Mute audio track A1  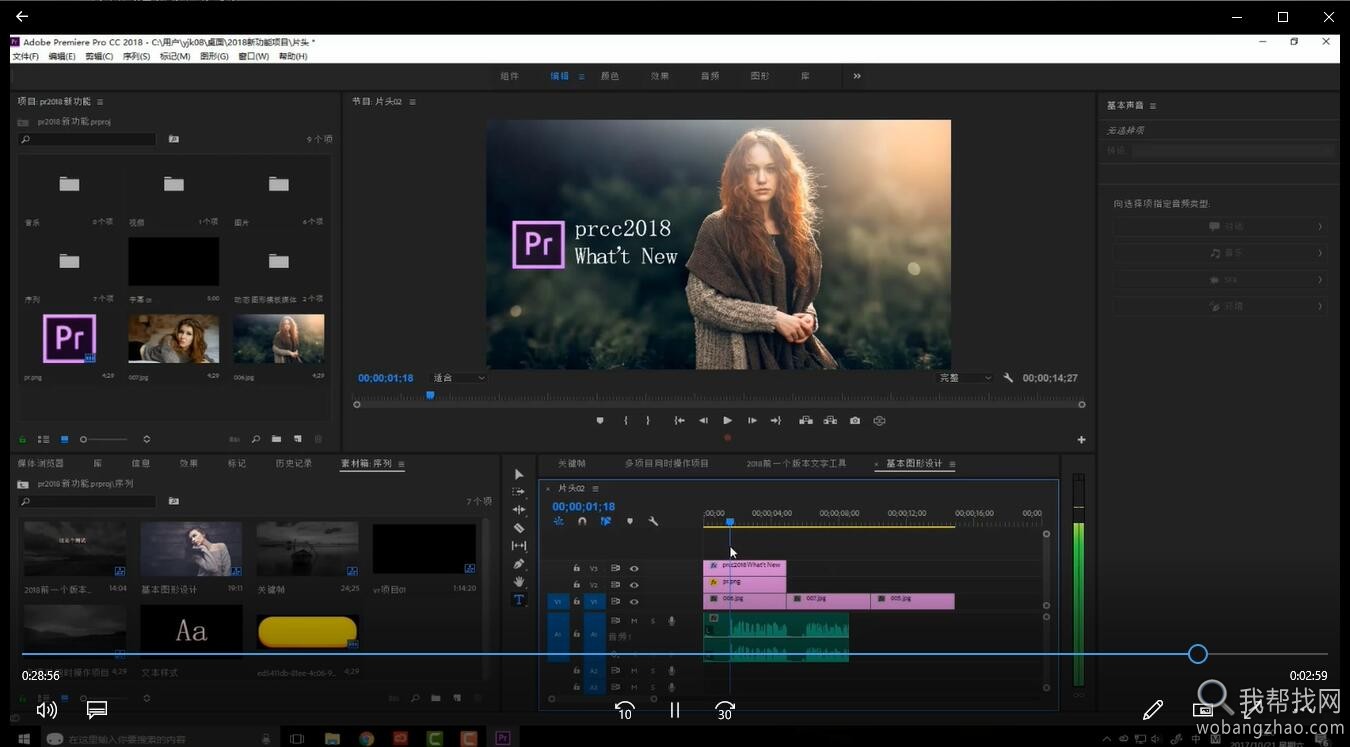634,621
